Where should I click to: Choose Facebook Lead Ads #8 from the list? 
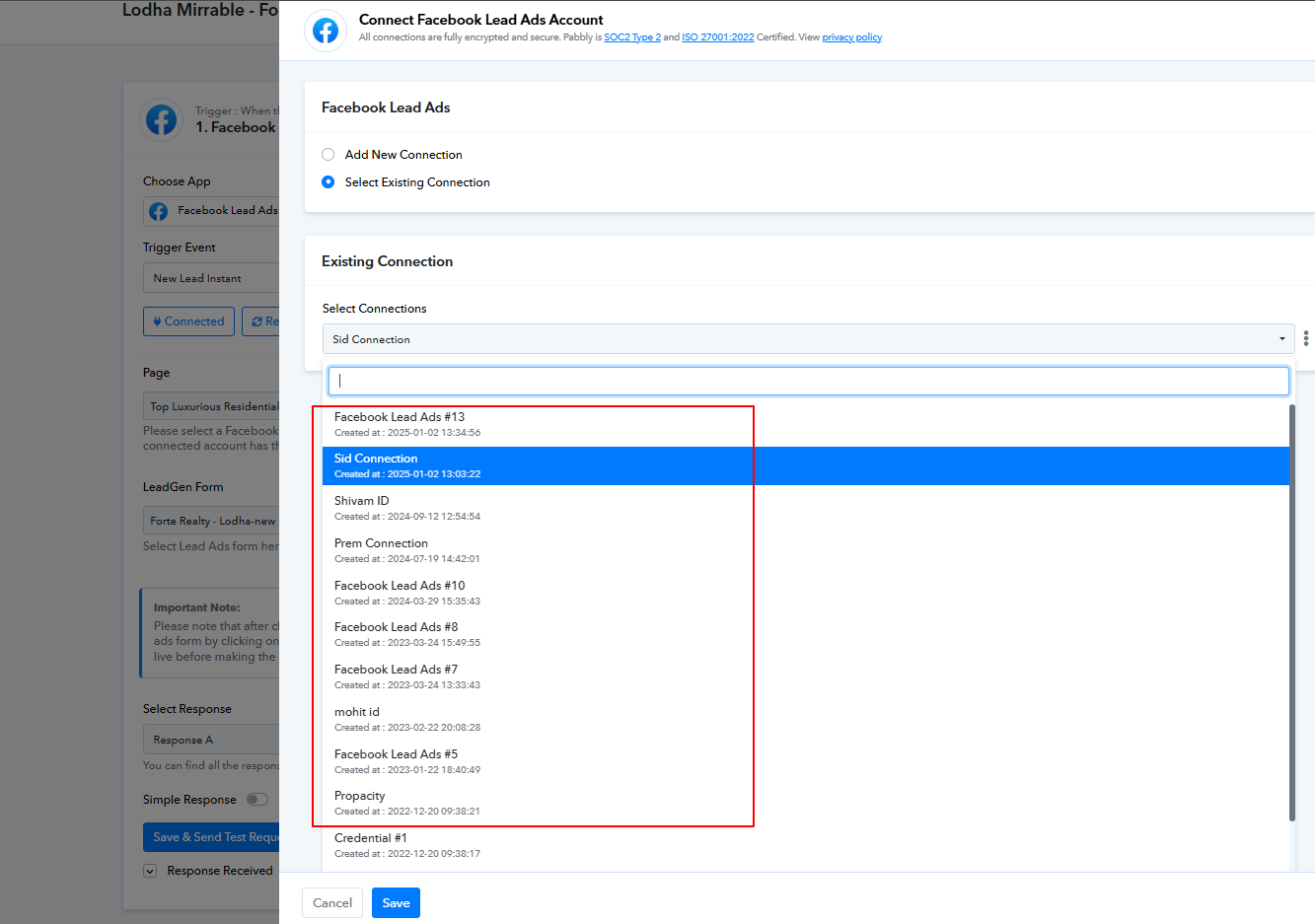pos(806,634)
